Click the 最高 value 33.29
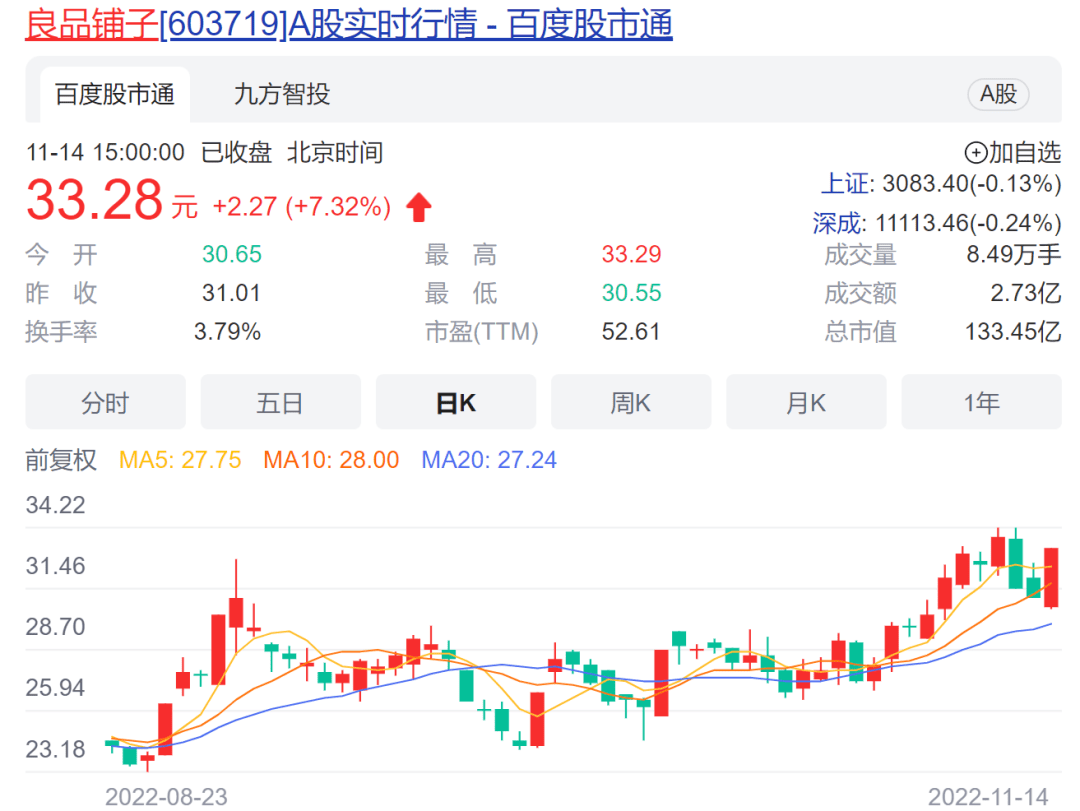The width and height of the screenshot is (1080, 811). click(631, 254)
